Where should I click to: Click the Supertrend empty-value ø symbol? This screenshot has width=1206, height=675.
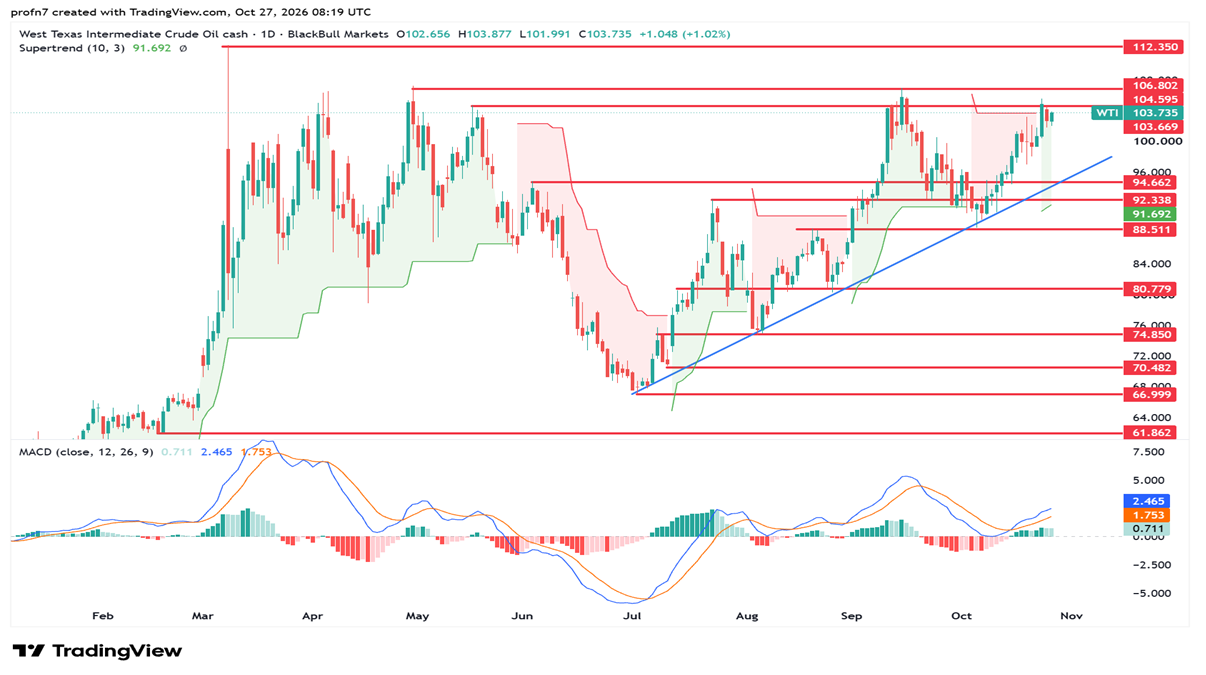183,47
